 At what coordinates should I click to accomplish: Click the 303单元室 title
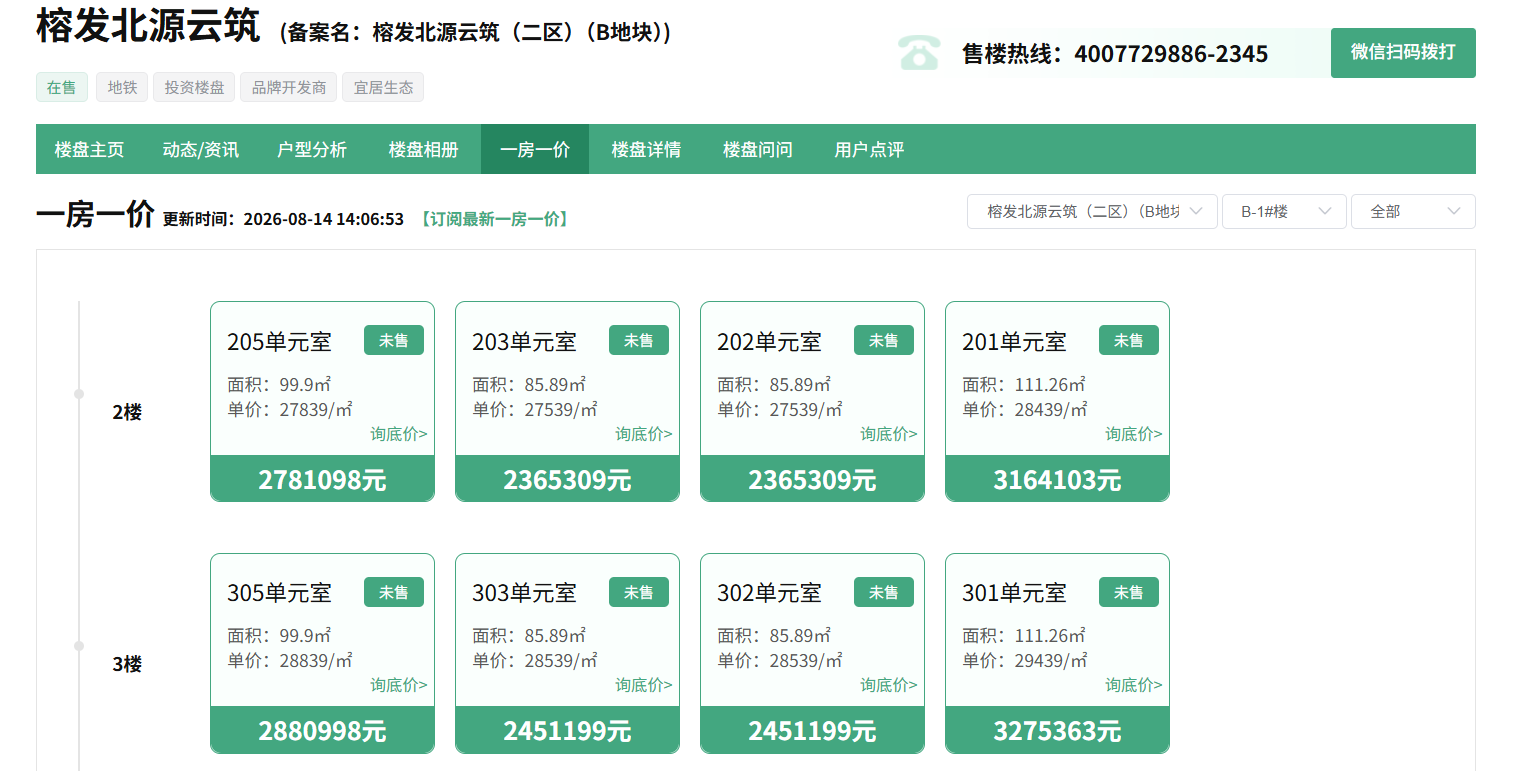[524, 593]
